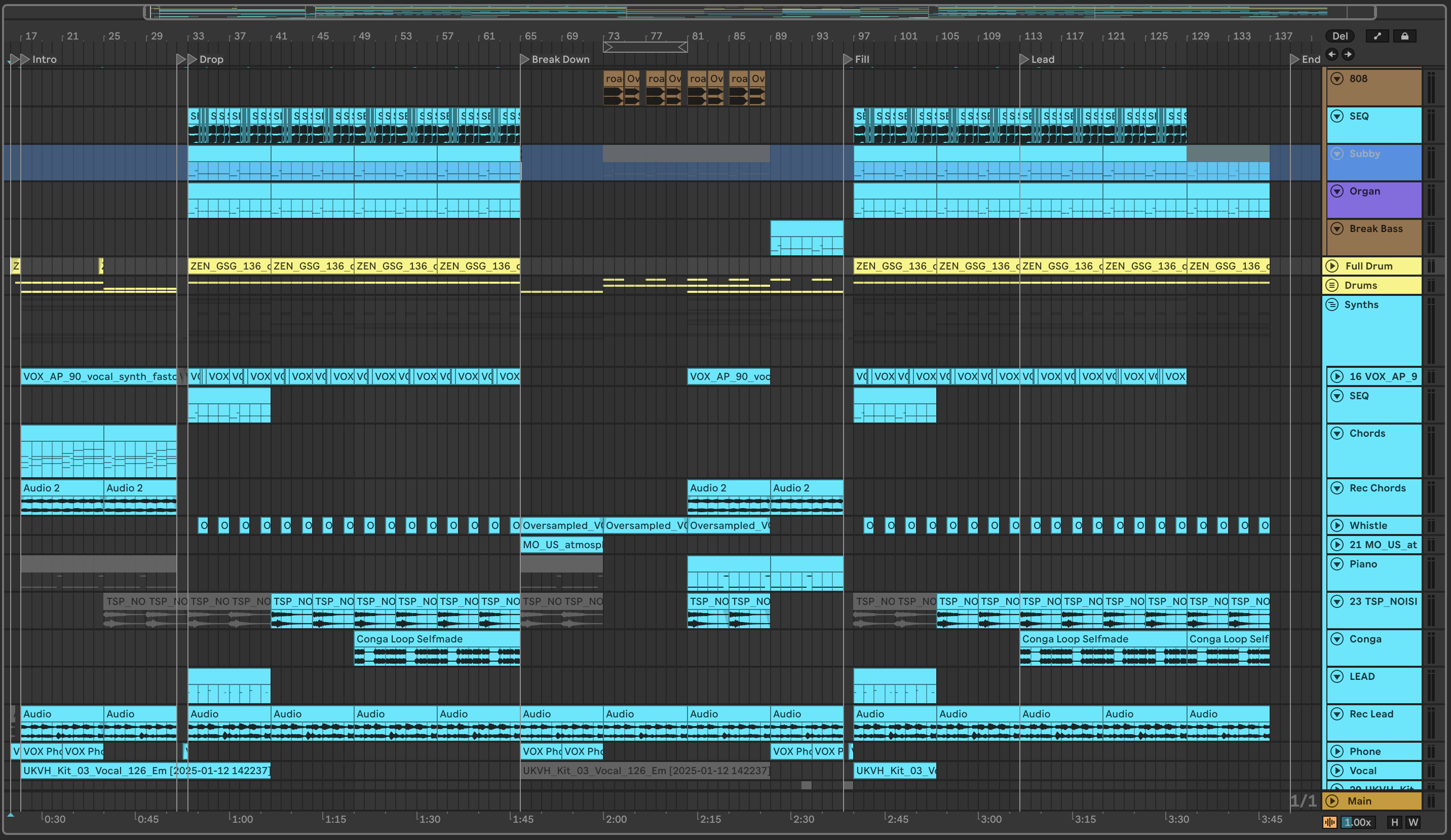Screen dimensions: 1451x840
Task: Unfold the 808 track arrow
Action: [1337, 79]
